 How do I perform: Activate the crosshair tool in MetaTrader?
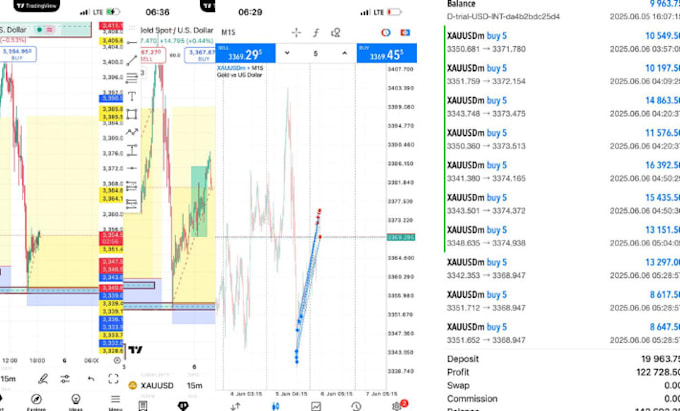pos(296,33)
